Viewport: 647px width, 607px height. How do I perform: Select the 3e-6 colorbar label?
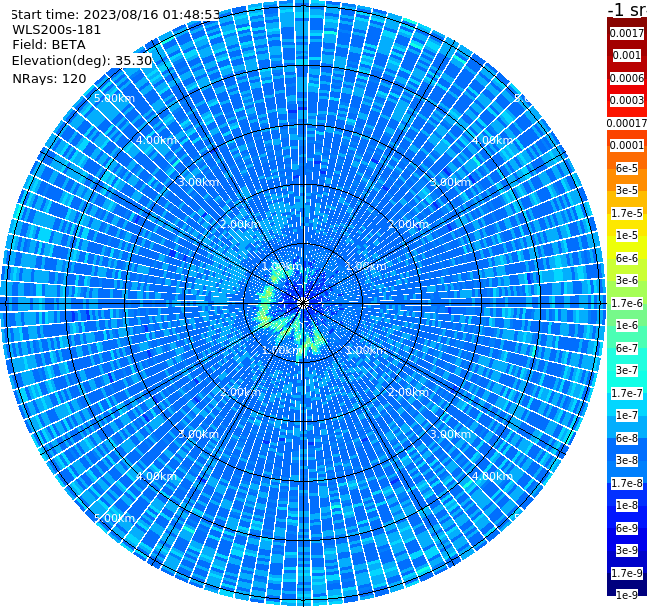tap(627, 280)
